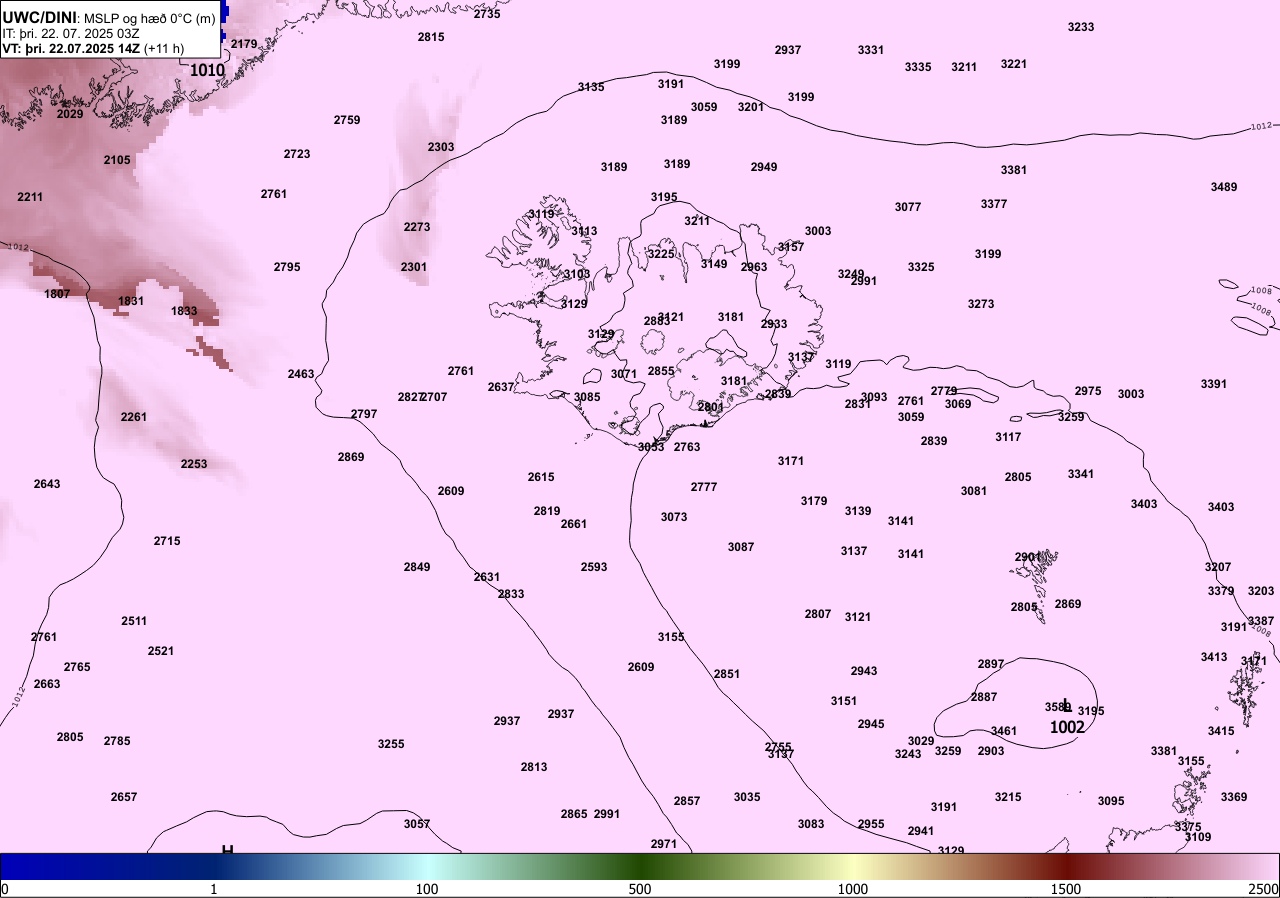Click the height value 3391
The image size is (1280, 898).
[1214, 384]
